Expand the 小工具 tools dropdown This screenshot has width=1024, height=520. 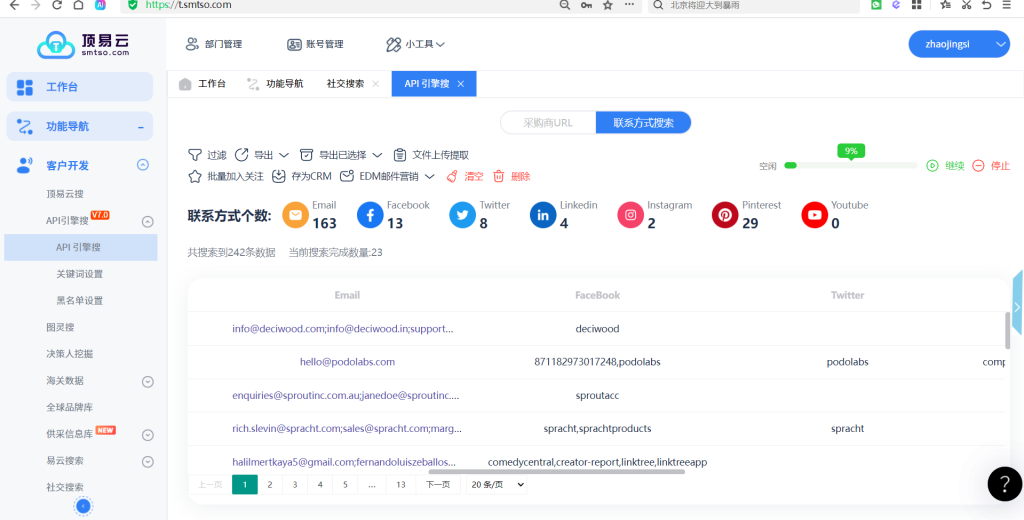click(416, 44)
